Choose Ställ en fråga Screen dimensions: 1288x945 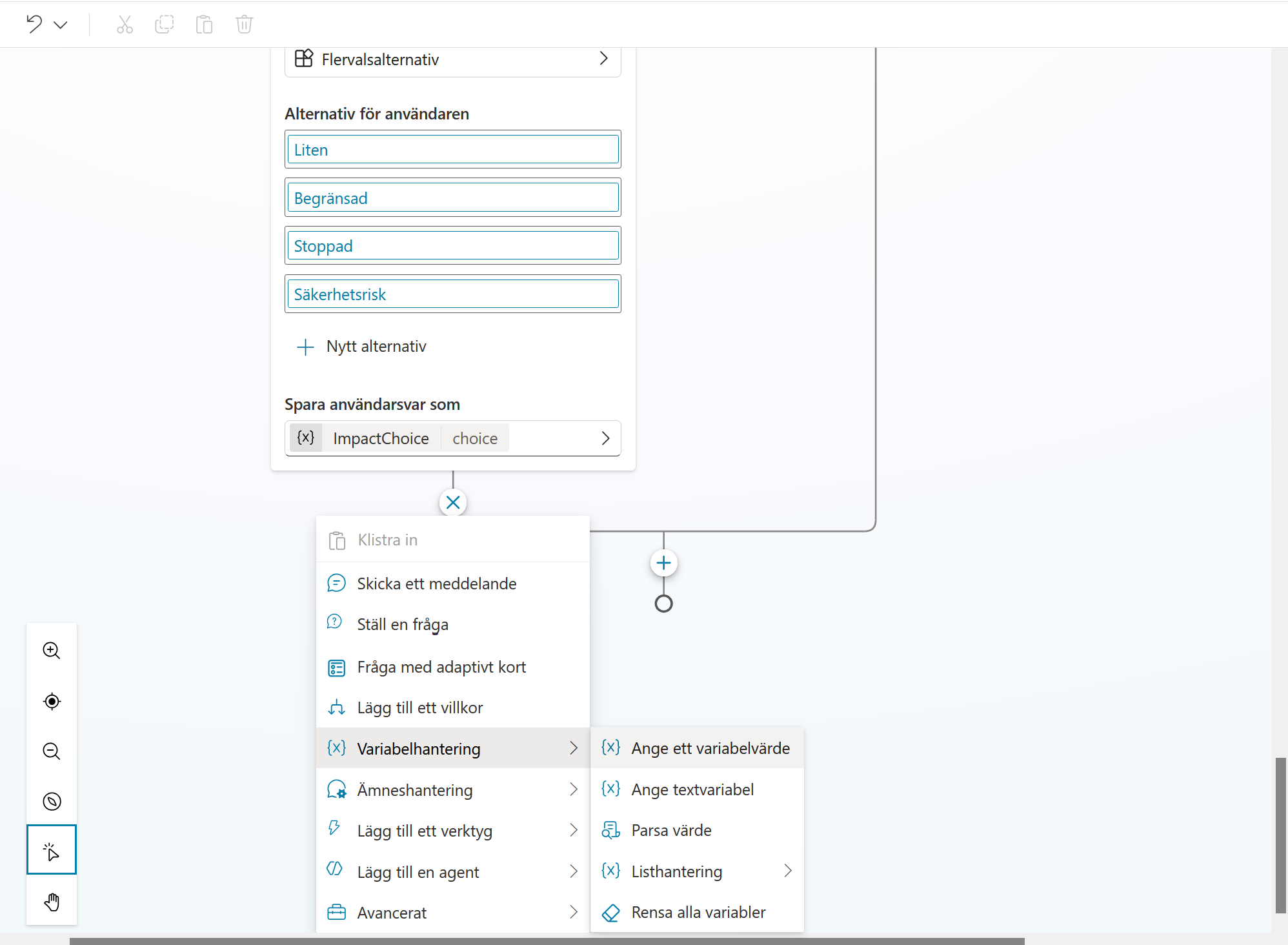point(453,624)
